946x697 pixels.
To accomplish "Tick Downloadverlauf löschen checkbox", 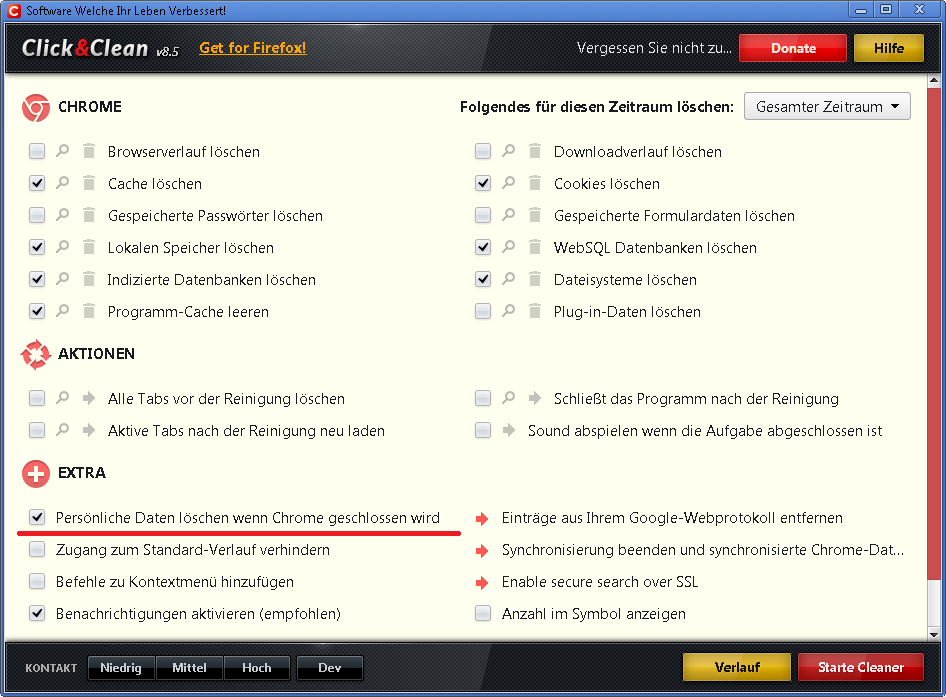I will tap(483, 151).
